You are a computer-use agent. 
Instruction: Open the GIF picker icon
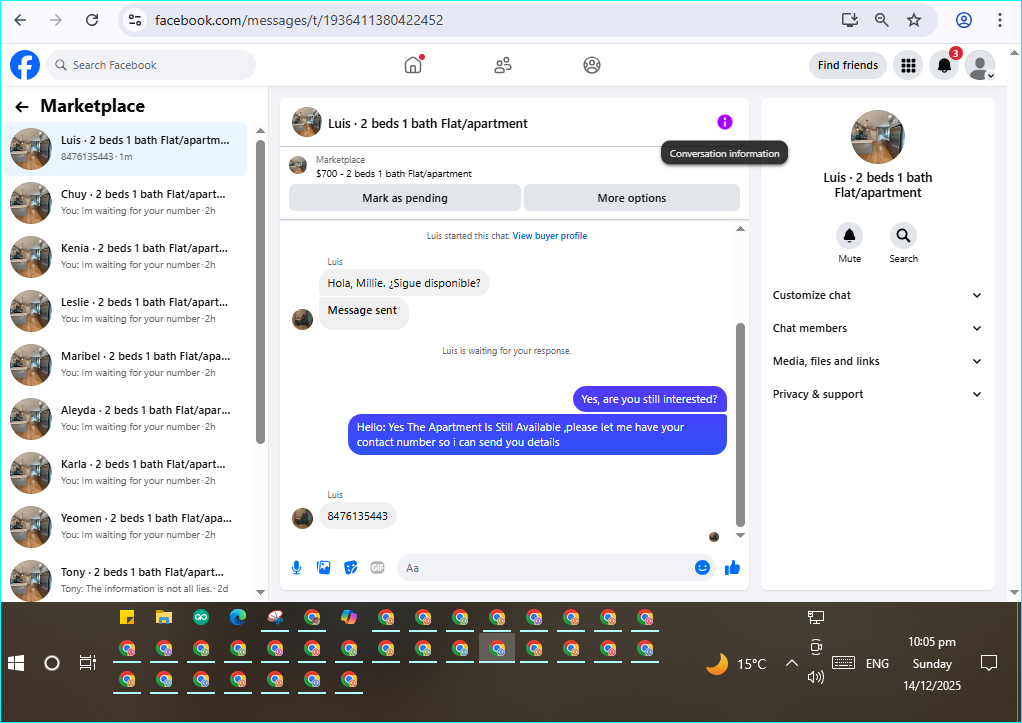click(377, 568)
